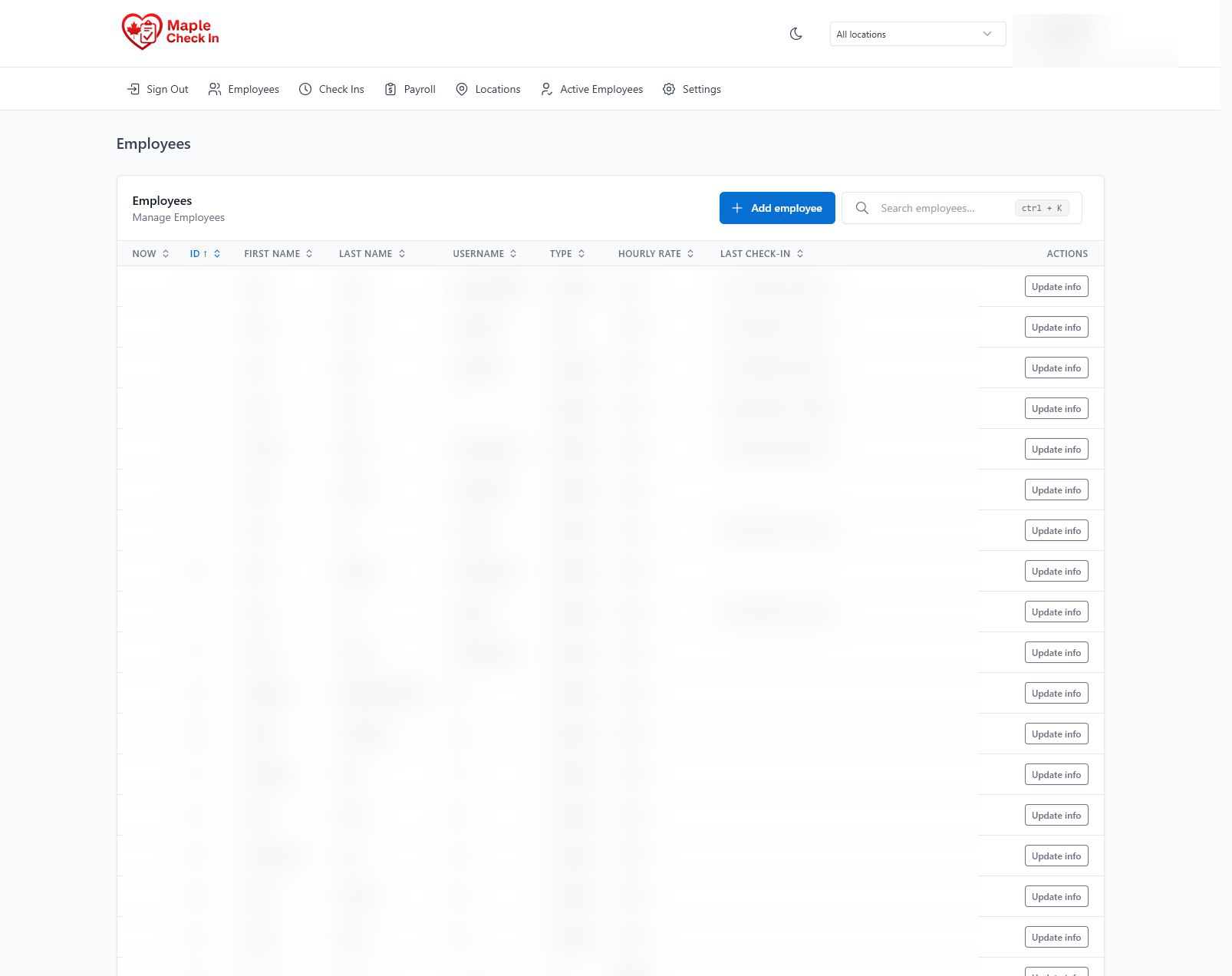
Task: Click the search magnifier icon
Action: (x=861, y=208)
